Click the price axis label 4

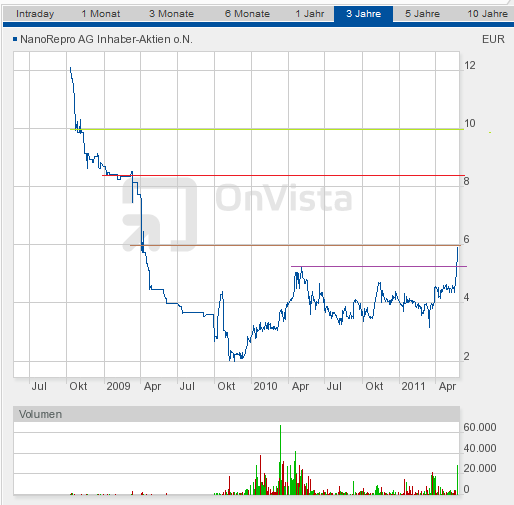466,297
